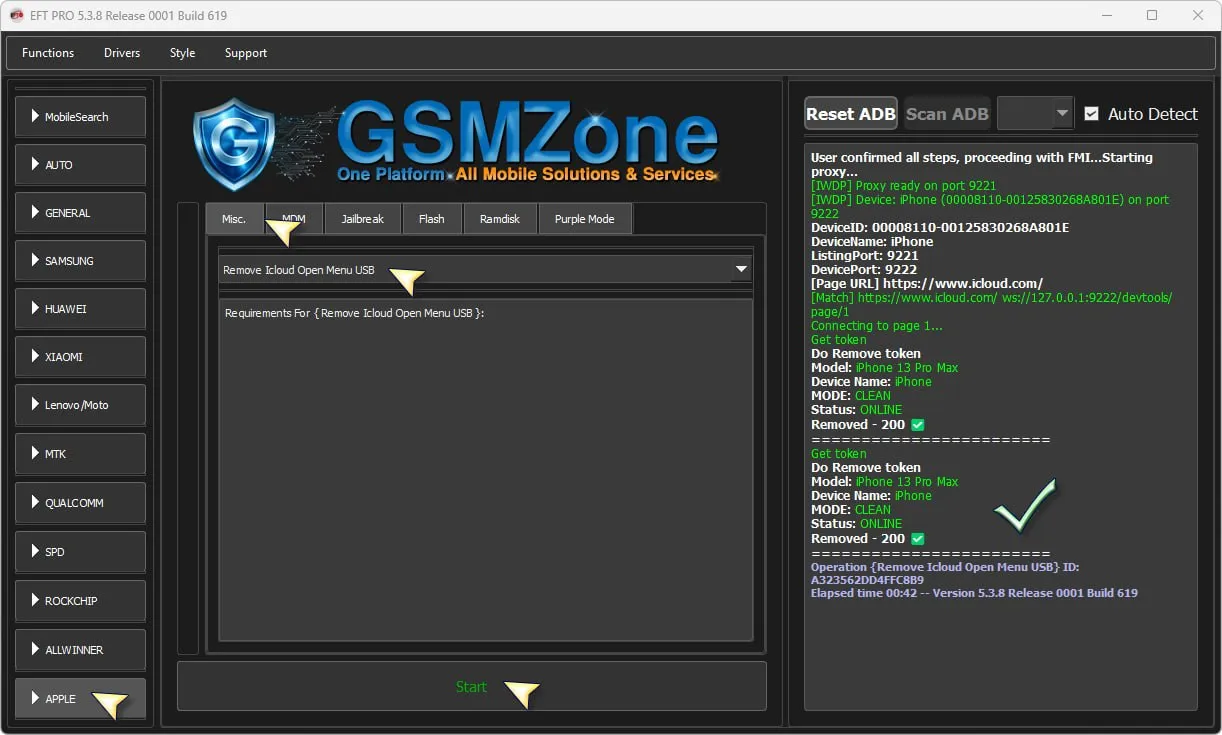Screen dimensions: 1222x735
Task: Open the Purple Mode tab
Action: point(584,219)
